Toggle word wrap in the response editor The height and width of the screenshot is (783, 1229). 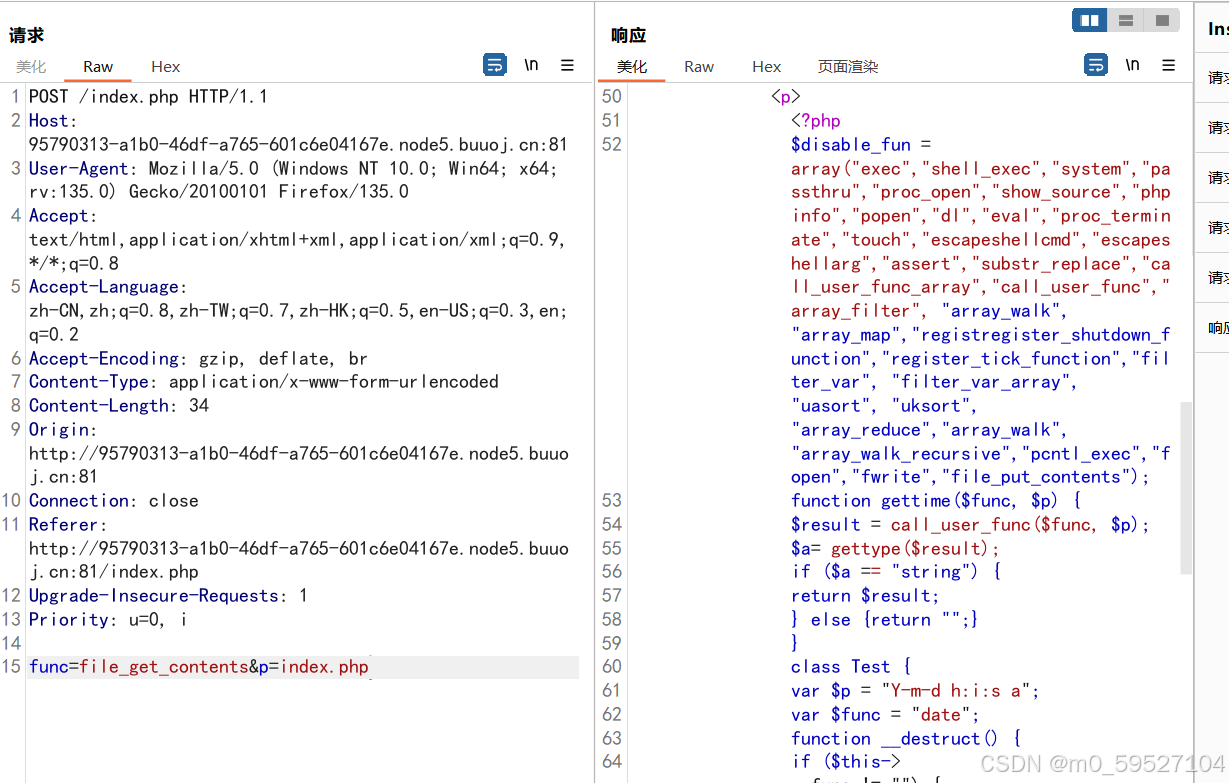click(1095, 64)
